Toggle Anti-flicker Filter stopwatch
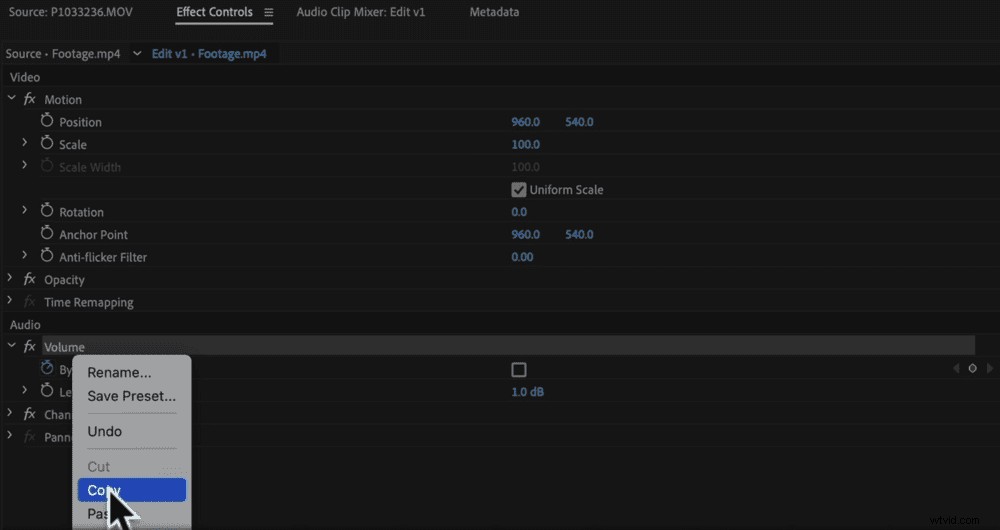Image resolution: width=1000 pixels, height=530 pixels. [x=47, y=256]
